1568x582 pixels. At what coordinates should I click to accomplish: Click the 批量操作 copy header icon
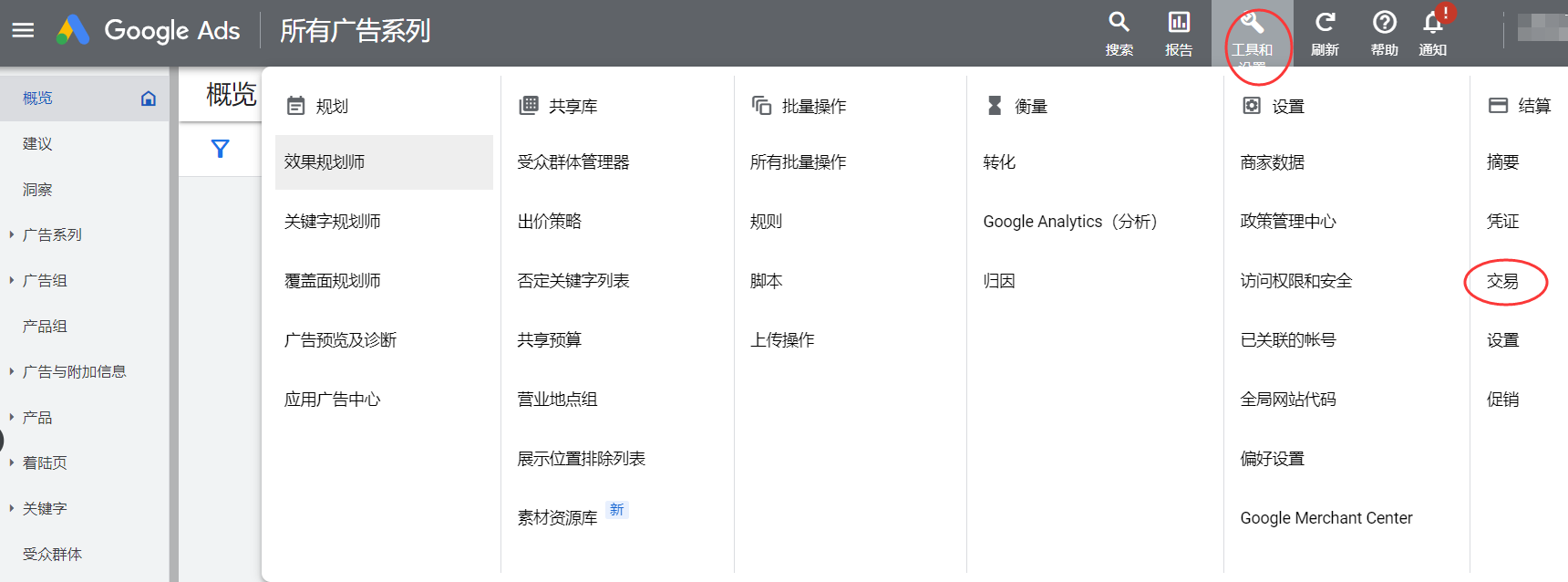click(761, 106)
